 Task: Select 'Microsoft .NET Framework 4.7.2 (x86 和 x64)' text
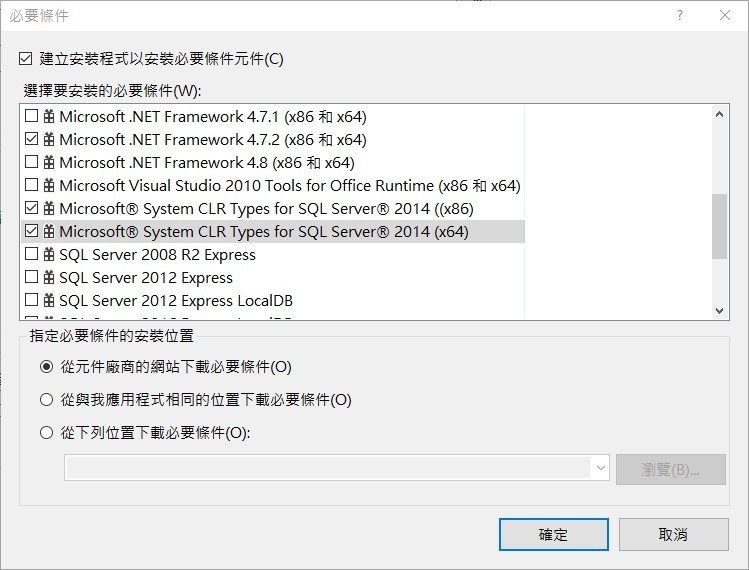(213, 140)
